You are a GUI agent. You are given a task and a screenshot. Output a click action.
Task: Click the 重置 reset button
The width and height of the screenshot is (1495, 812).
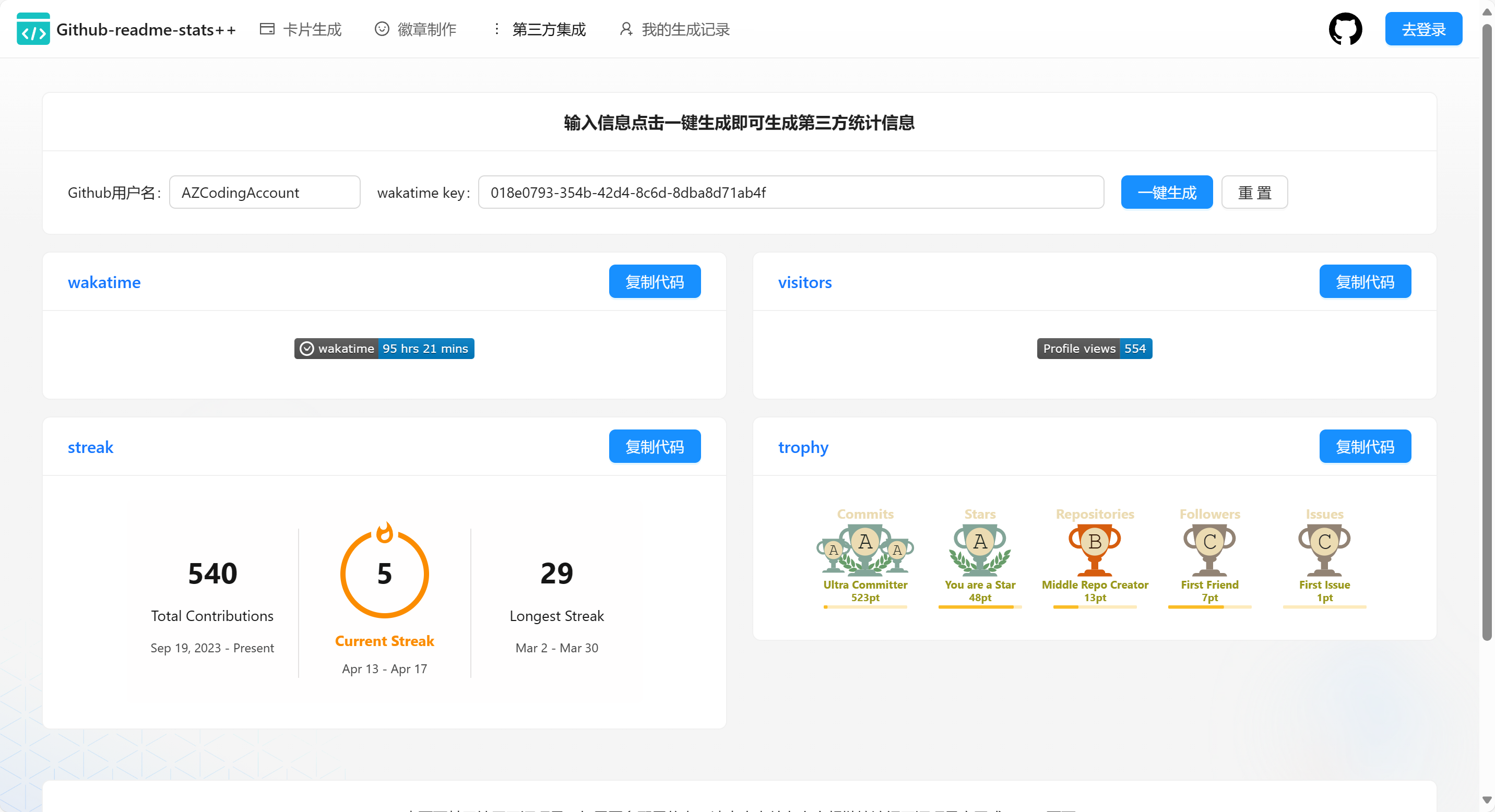[1254, 193]
